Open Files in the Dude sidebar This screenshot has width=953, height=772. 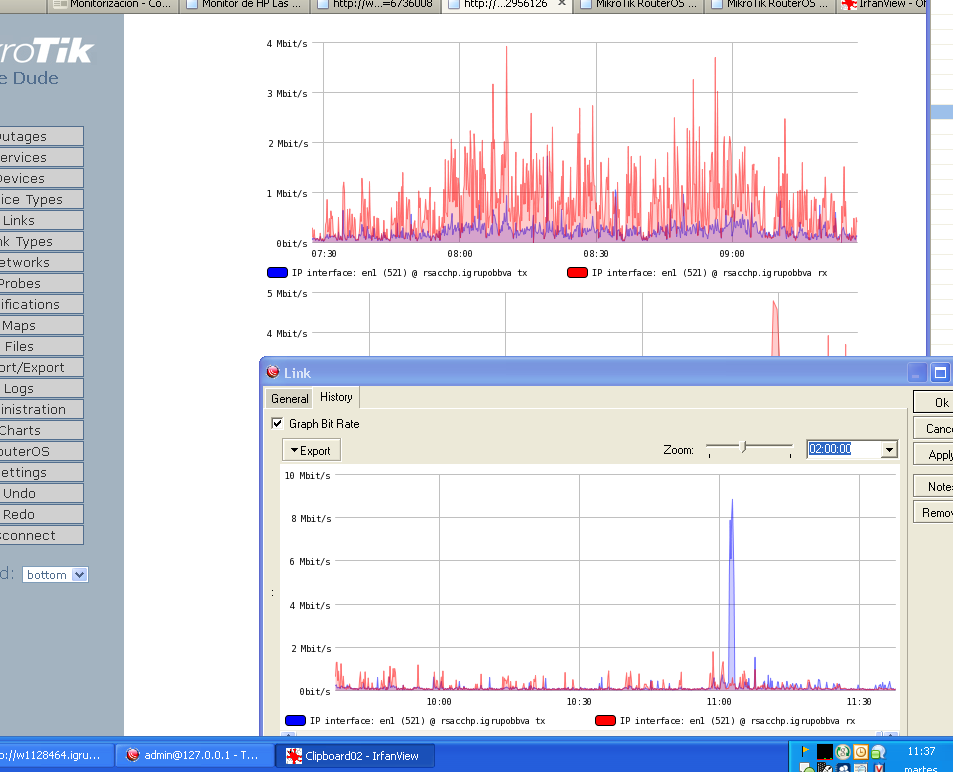point(41,346)
